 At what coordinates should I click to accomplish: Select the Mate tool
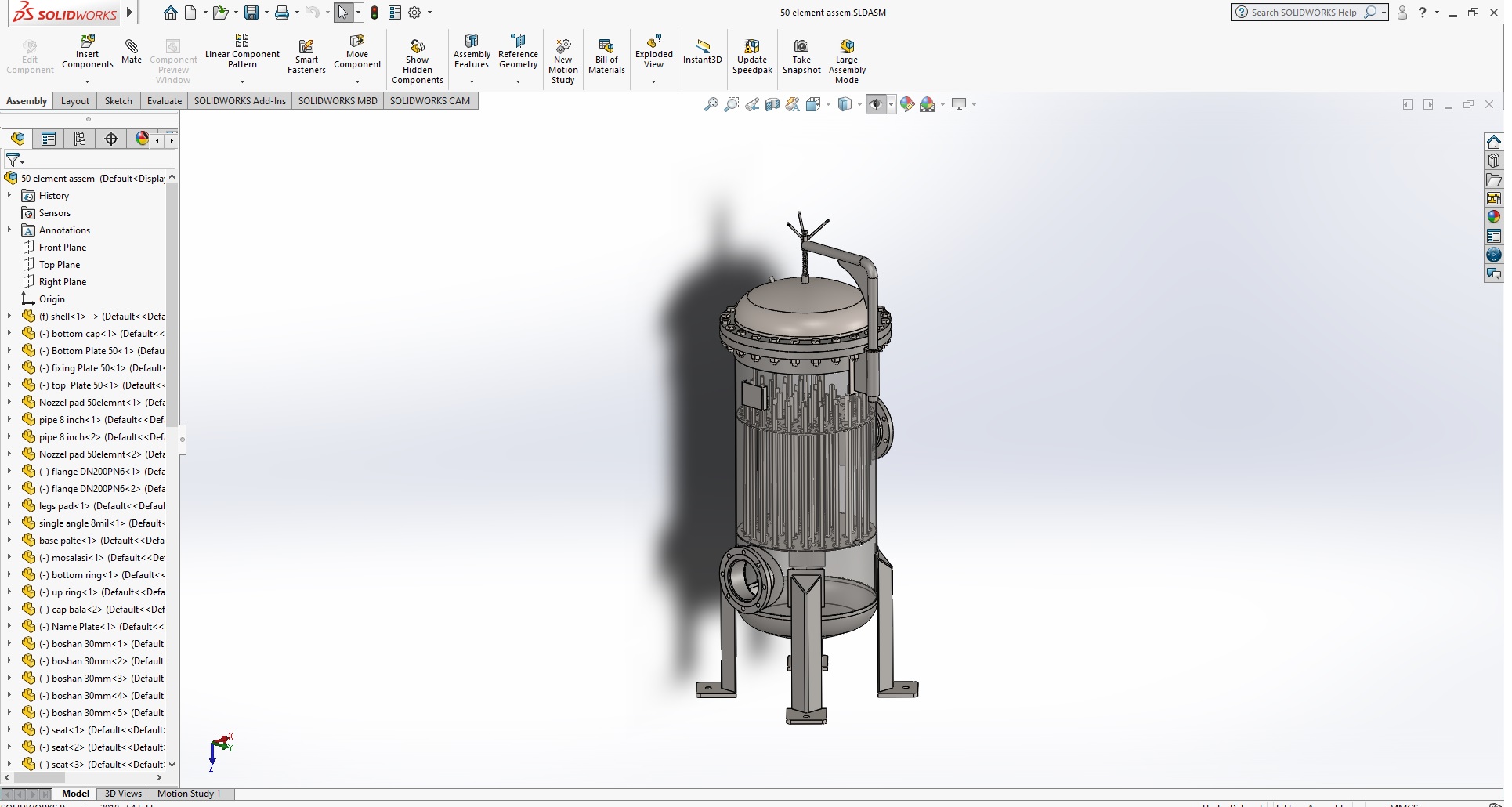[132, 50]
